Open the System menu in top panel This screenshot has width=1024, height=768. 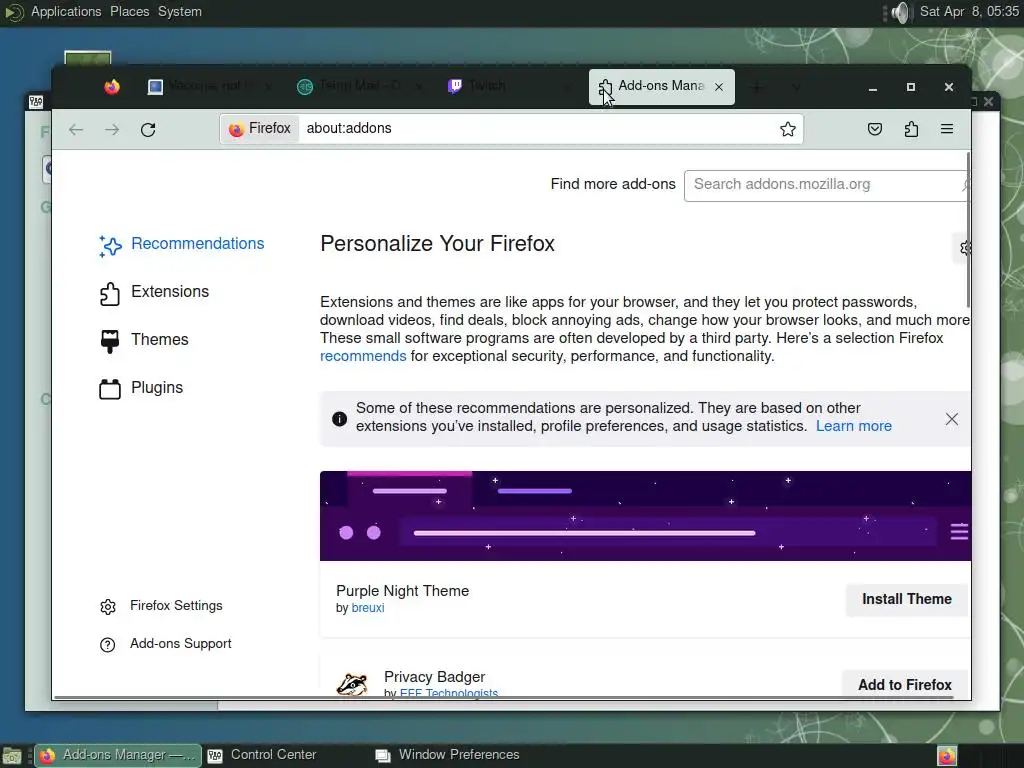[x=180, y=12]
